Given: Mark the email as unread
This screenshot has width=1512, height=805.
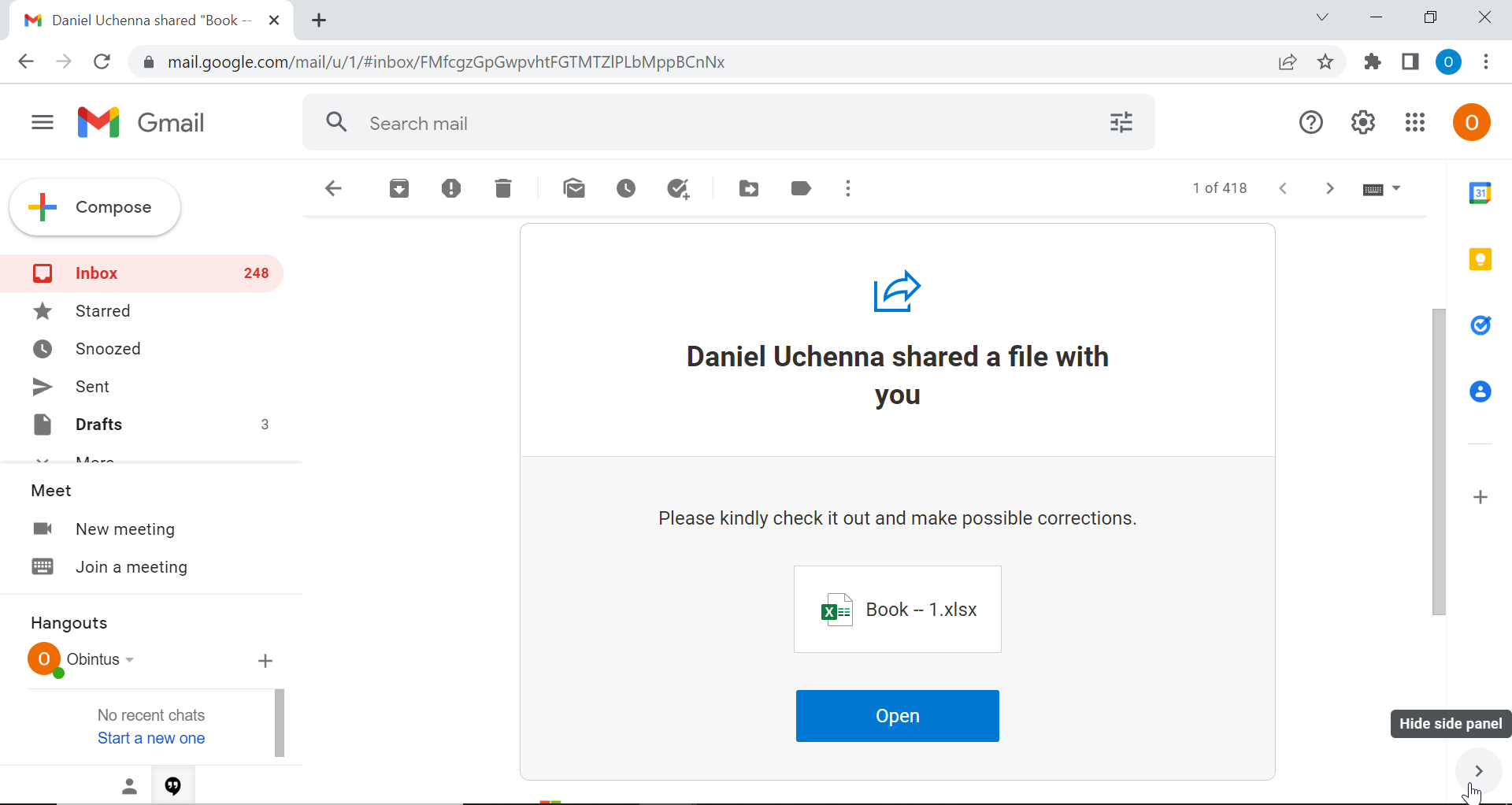Looking at the screenshot, I should [574, 188].
